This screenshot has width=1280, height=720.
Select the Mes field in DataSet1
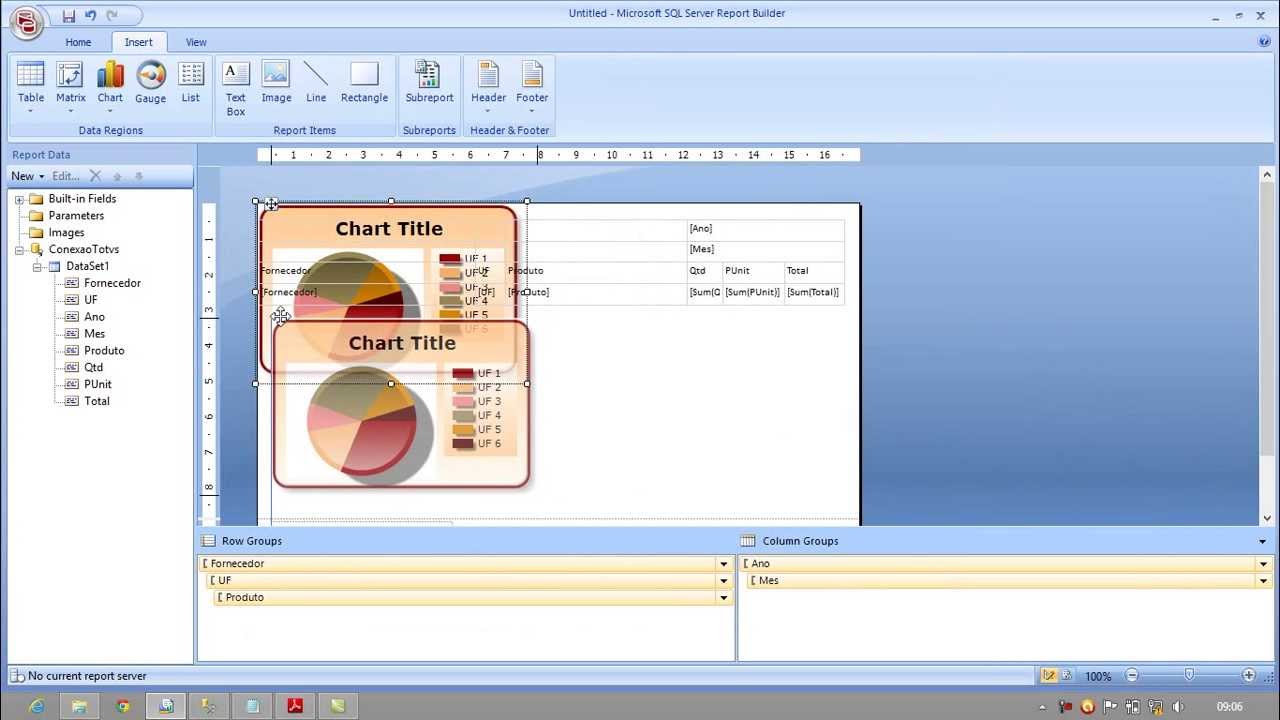point(94,334)
